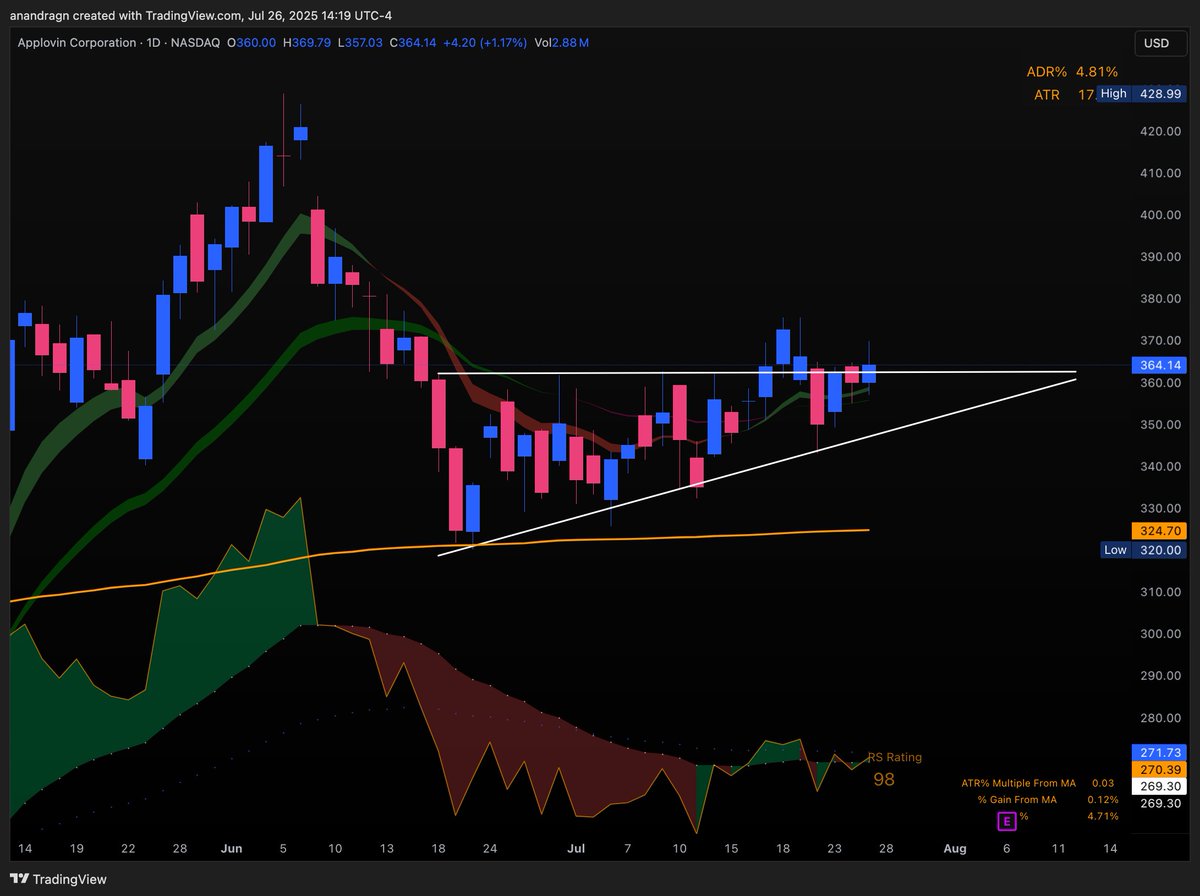Click the Vol 2.88M volume readout

[561, 43]
